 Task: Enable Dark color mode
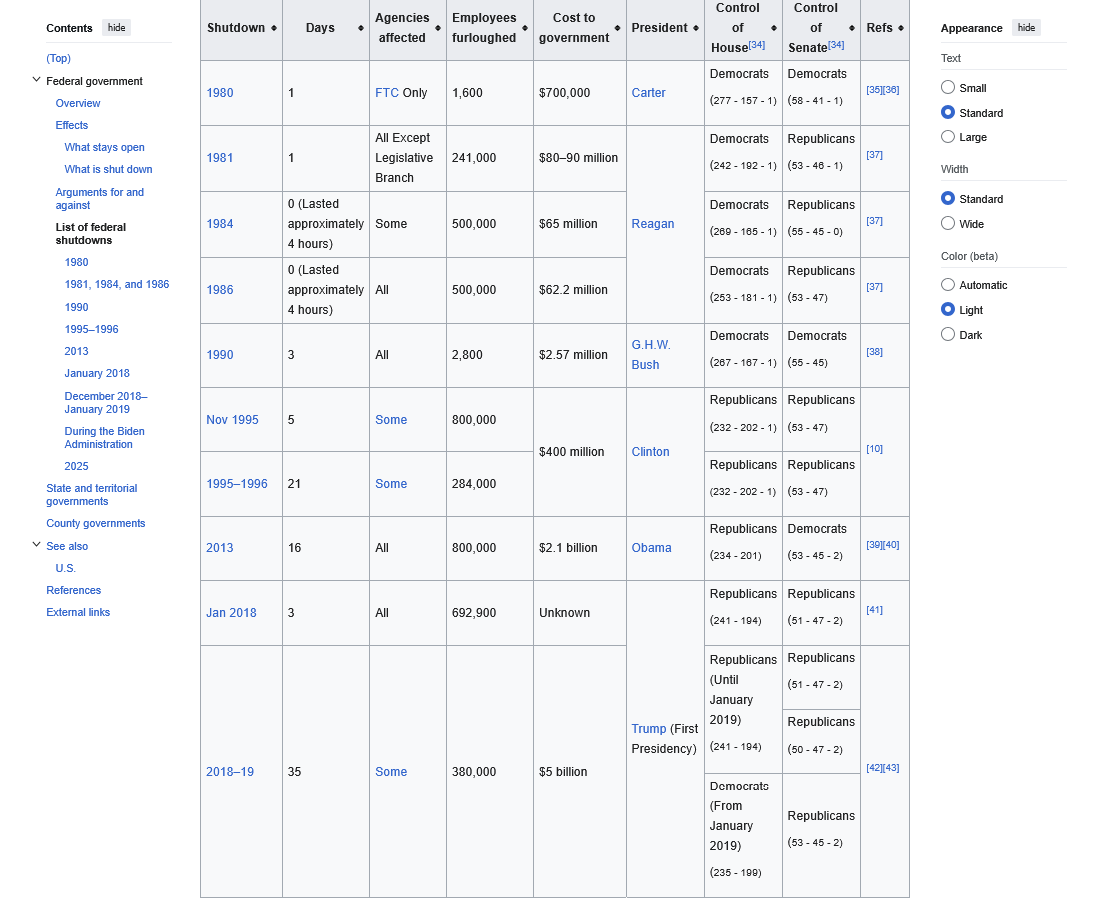[x=948, y=335]
